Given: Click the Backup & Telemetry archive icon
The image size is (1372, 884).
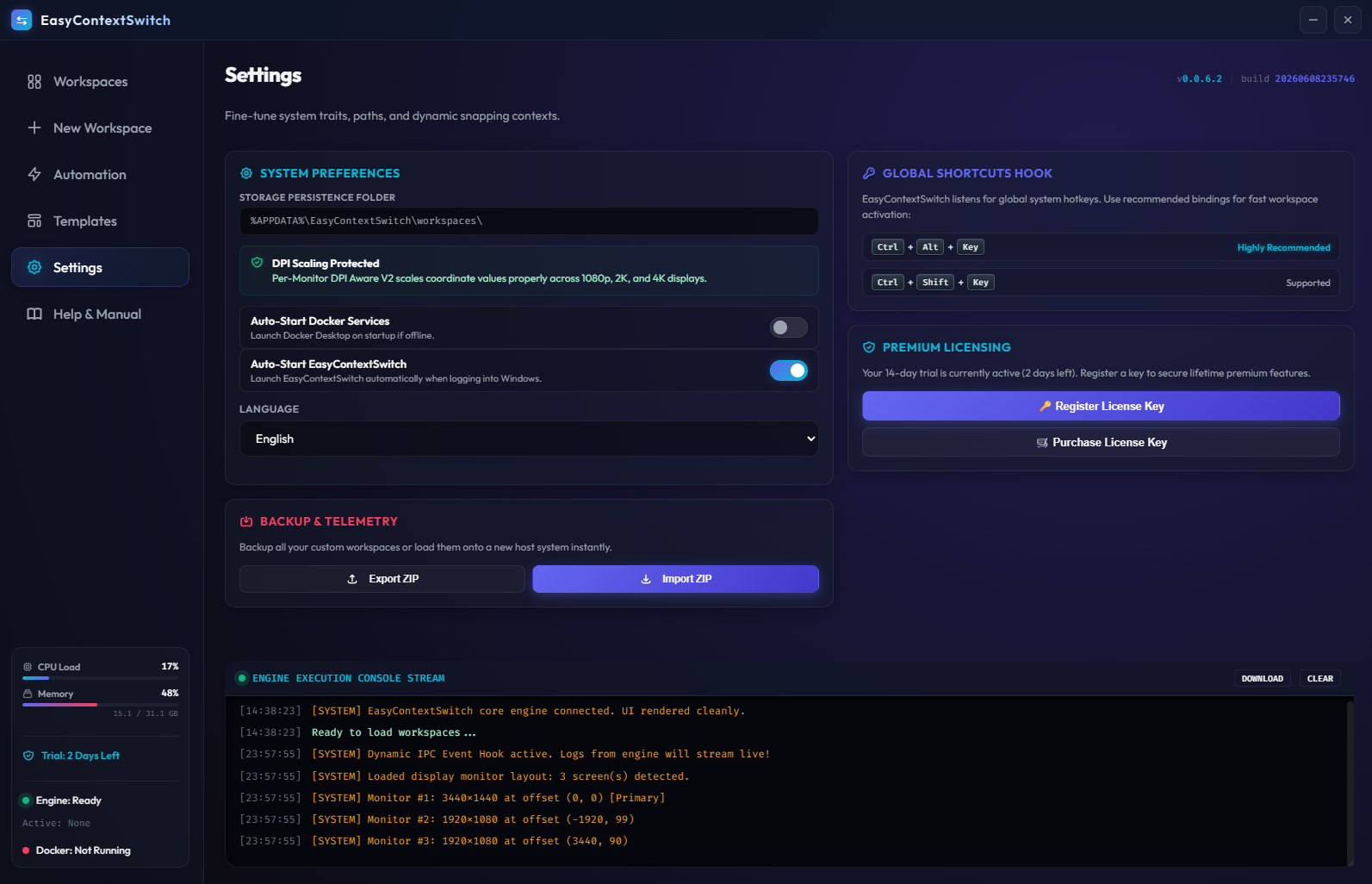Looking at the screenshot, I should [x=246, y=521].
